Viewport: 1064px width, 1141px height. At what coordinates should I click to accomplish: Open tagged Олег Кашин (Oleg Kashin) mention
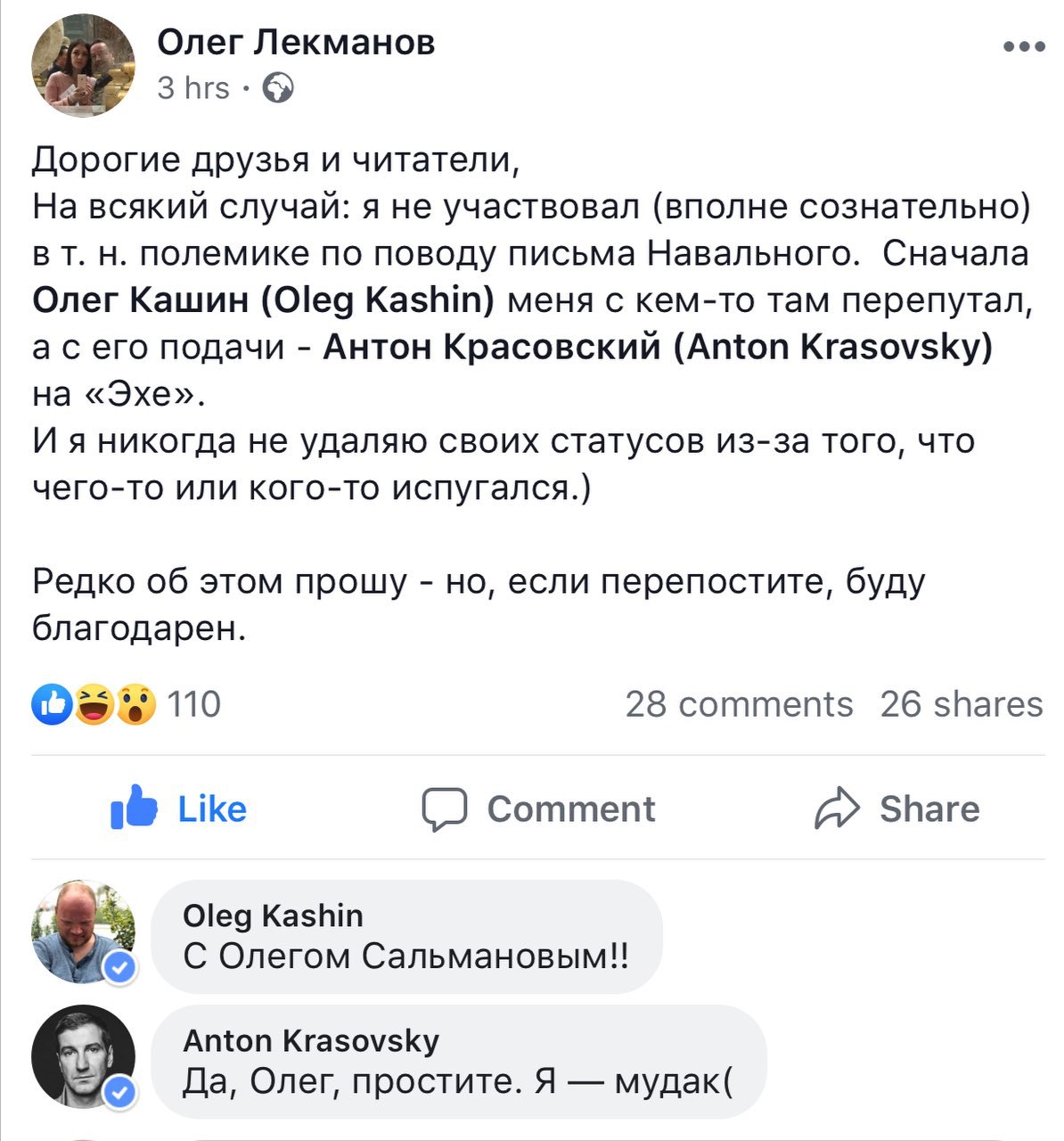(263, 301)
